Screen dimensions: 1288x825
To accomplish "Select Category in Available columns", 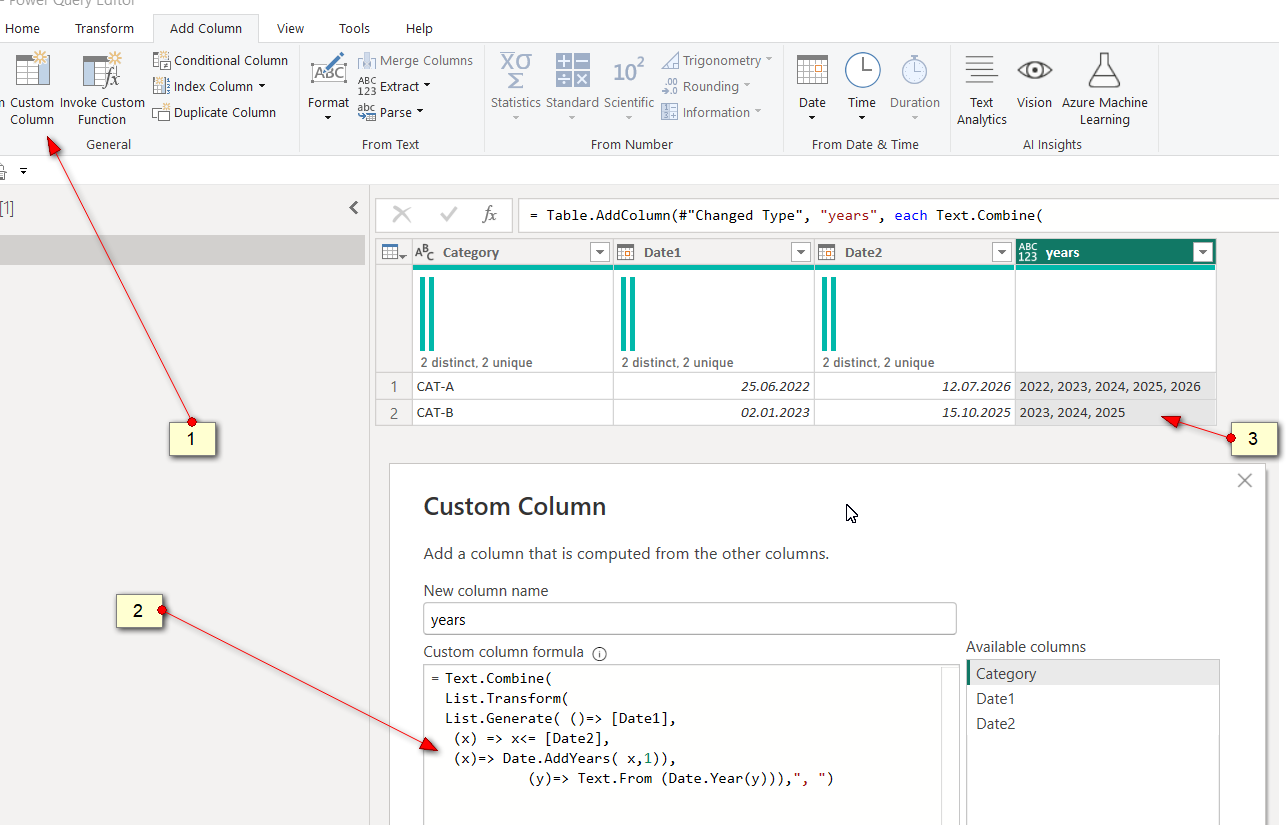I will click(x=1093, y=673).
